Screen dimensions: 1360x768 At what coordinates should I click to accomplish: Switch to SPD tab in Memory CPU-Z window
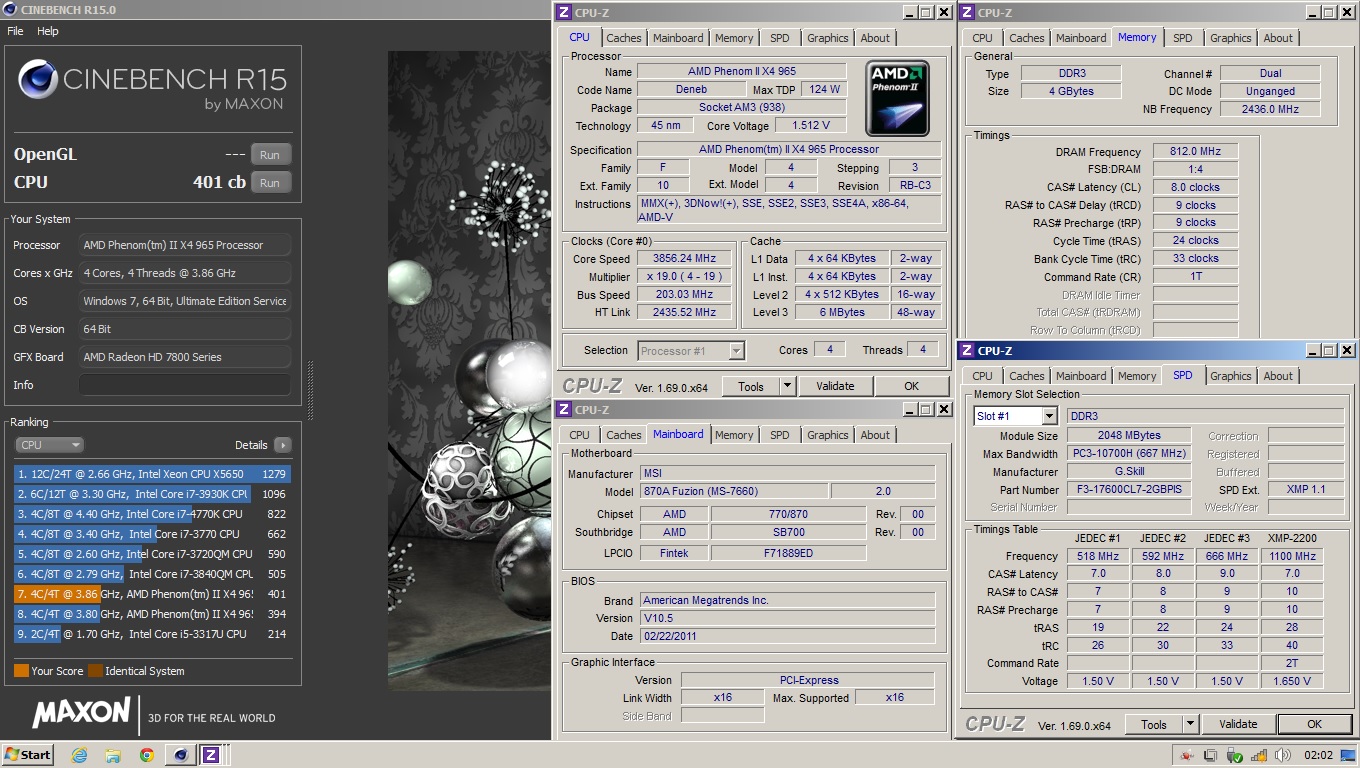(x=1182, y=38)
